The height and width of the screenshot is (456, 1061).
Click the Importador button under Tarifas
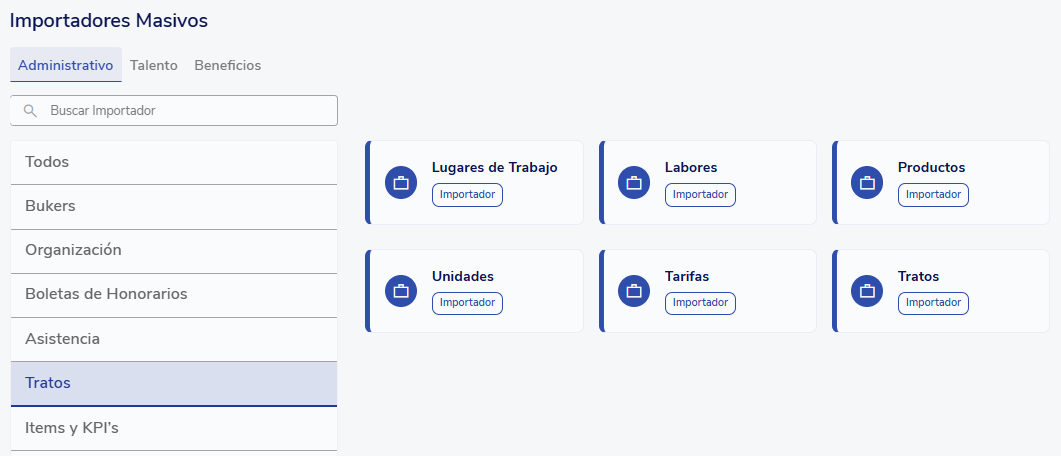pyautogui.click(x=700, y=303)
